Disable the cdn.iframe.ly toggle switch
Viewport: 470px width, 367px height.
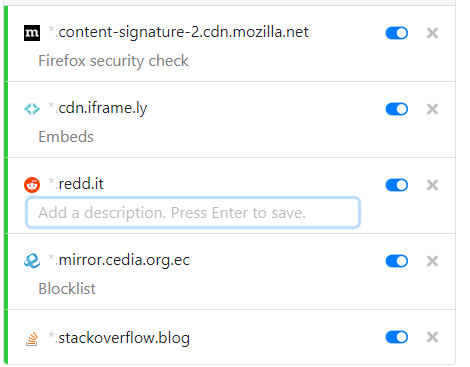[x=397, y=109]
